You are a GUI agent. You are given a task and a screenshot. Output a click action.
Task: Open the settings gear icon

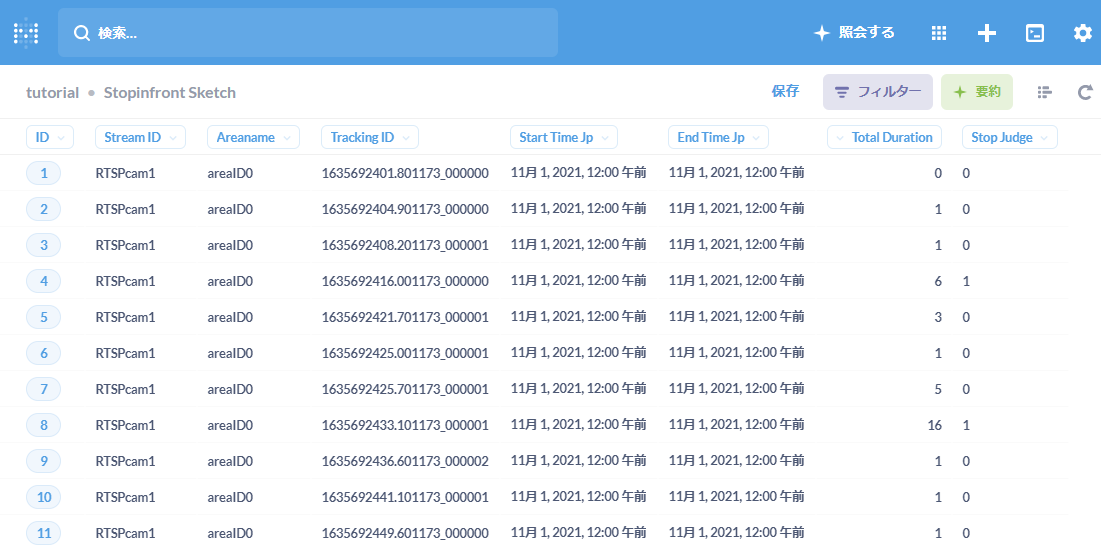[1082, 33]
